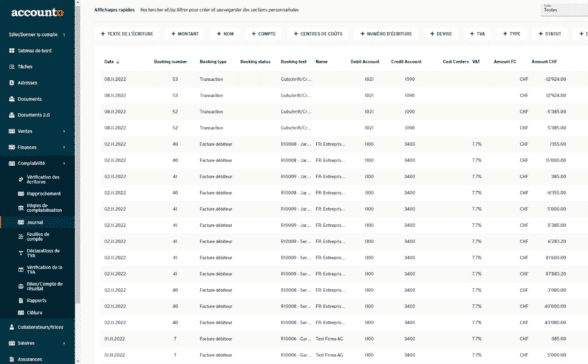This screenshot has width=588, height=364.
Task: Sort by Name column header
Action: pyautogui.click(x=321, y=61)
